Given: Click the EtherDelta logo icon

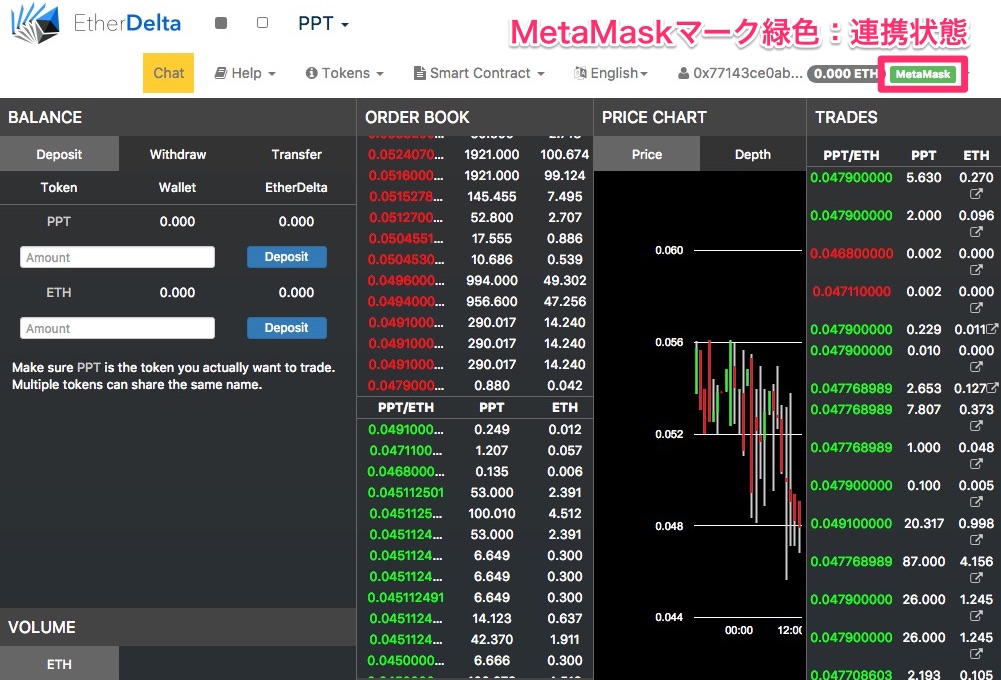Looking at the screenshot, I should click(x=35, y=24).
